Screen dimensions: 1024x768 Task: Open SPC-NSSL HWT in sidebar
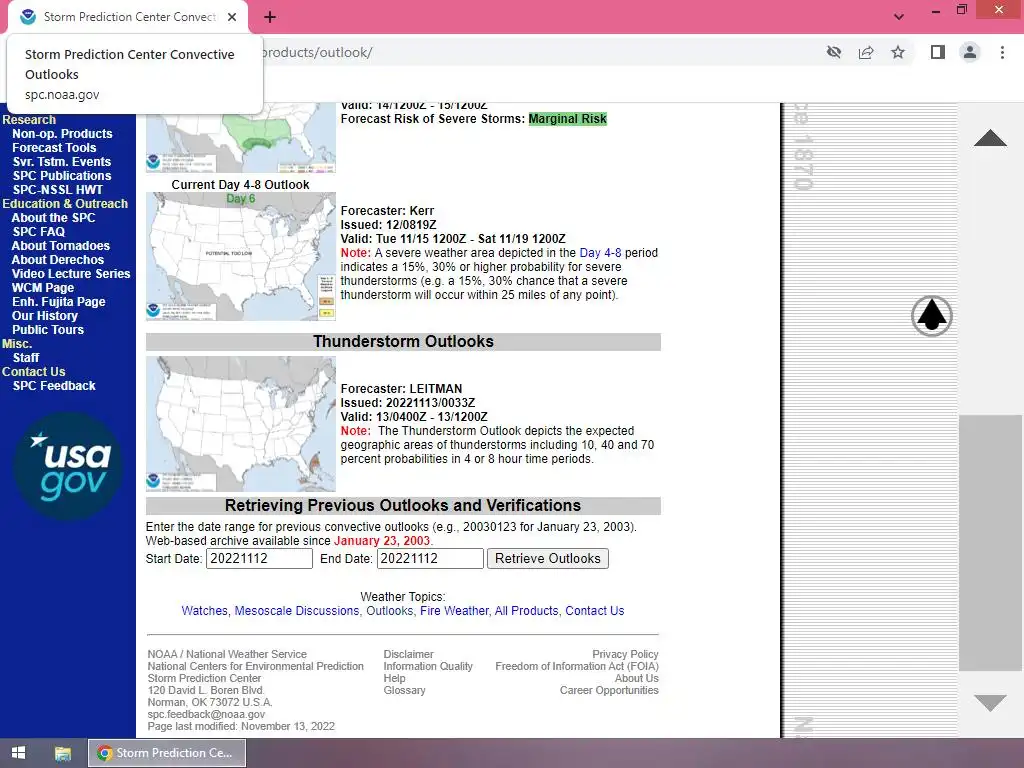57,189
